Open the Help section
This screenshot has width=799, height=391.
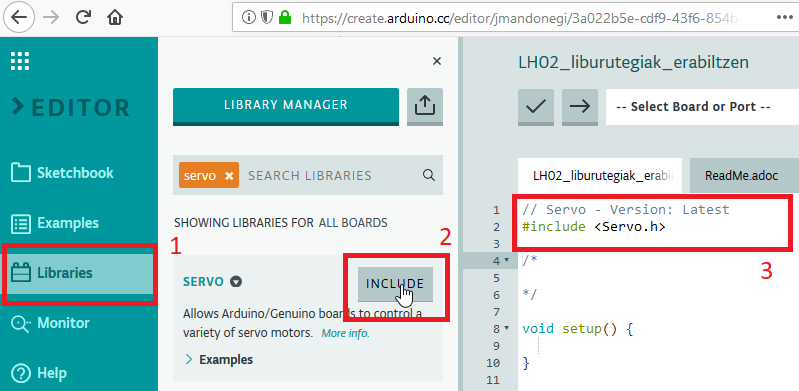(39, 373)
